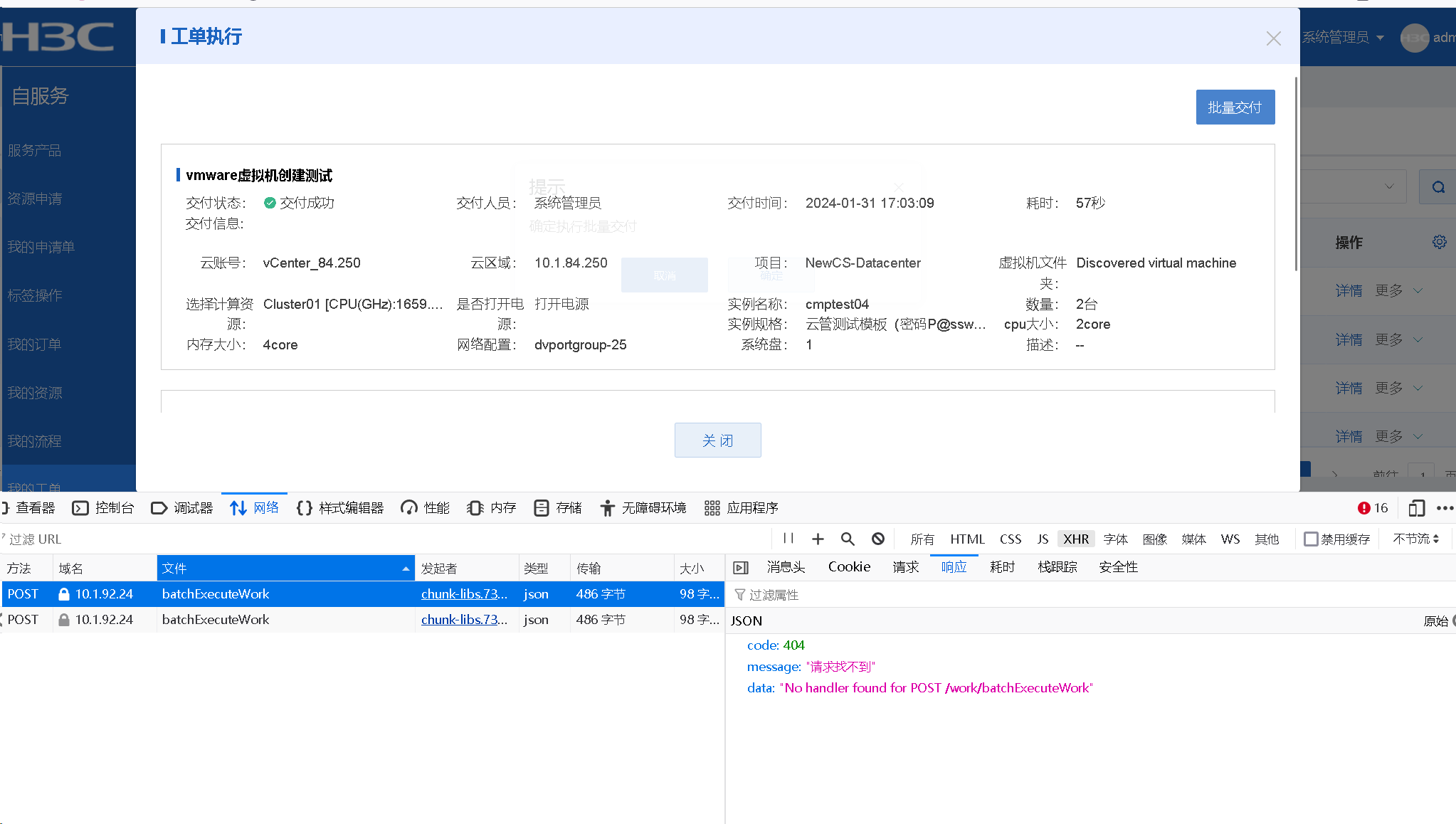The width and height of the screenshot is (1456, 824).
Task: Open the 样式编辑器 tab
Action: coord(340,508)
